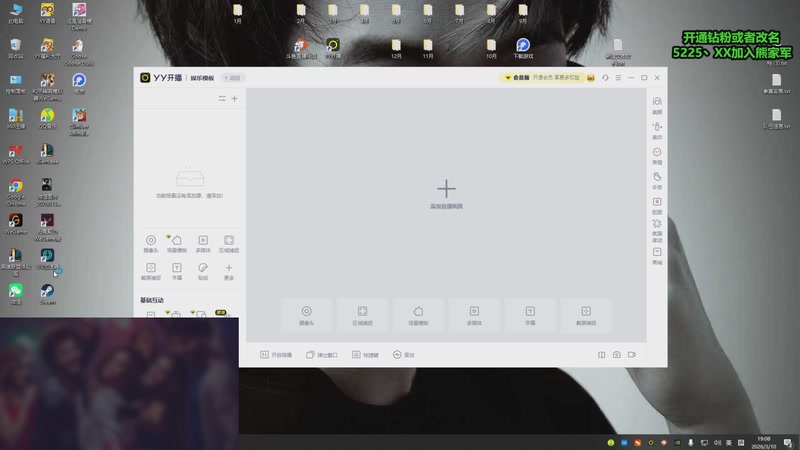Click the screenshot camera icon in bottom bar
Image resolution: width=800 pixels, height=450 pixels.
coord(617,355)
